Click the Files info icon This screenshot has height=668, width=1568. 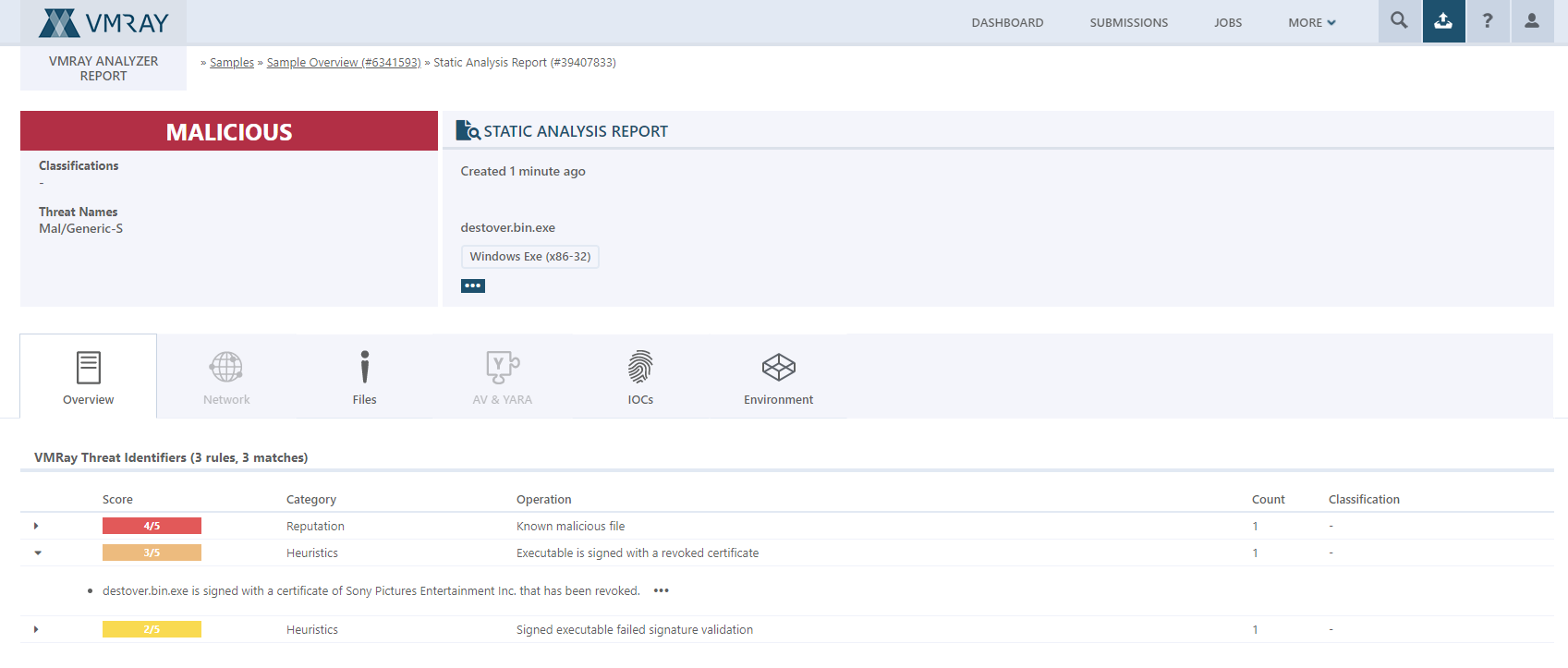tap(365, 367)
